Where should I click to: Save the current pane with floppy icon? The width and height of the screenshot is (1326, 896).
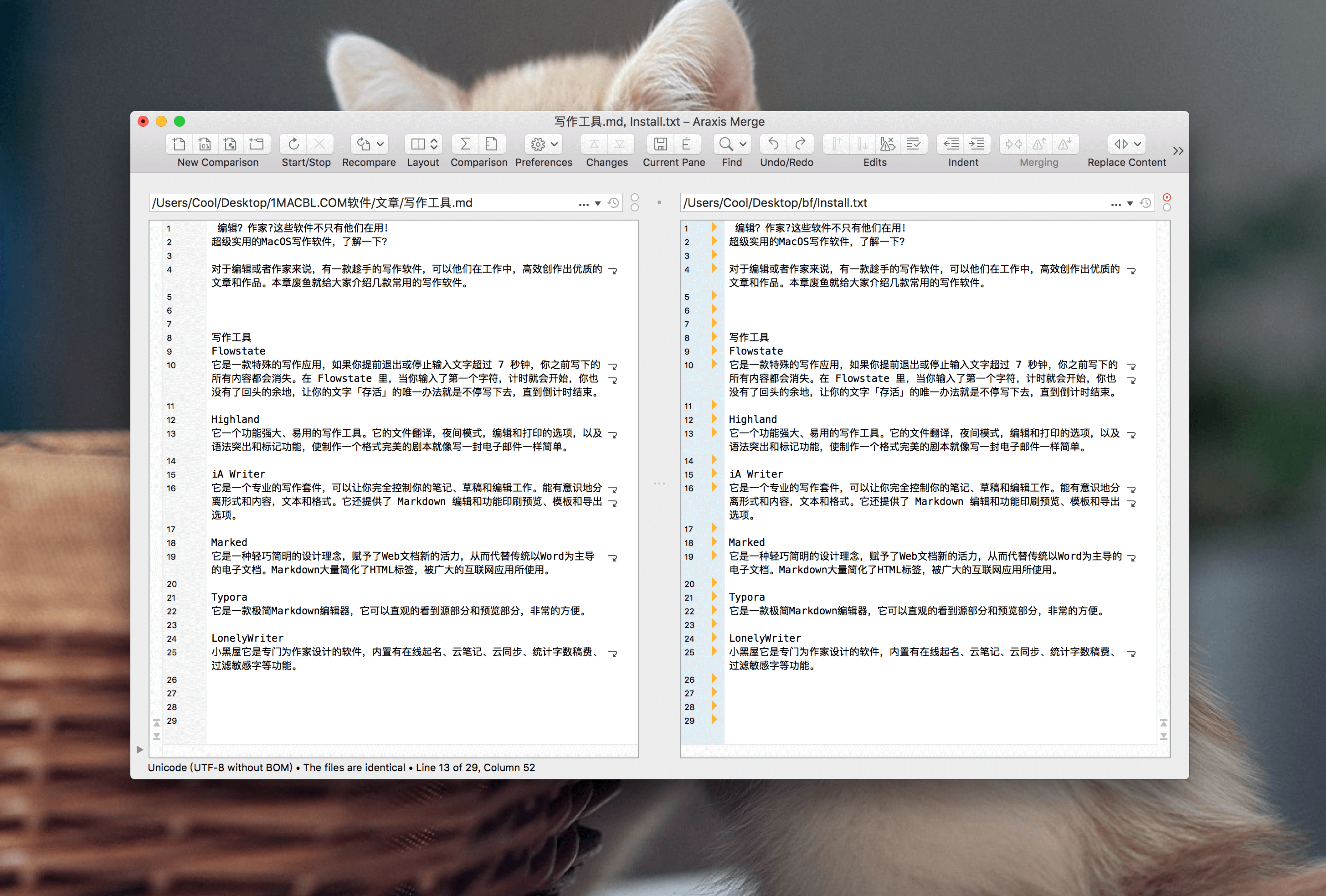(660, 144)
